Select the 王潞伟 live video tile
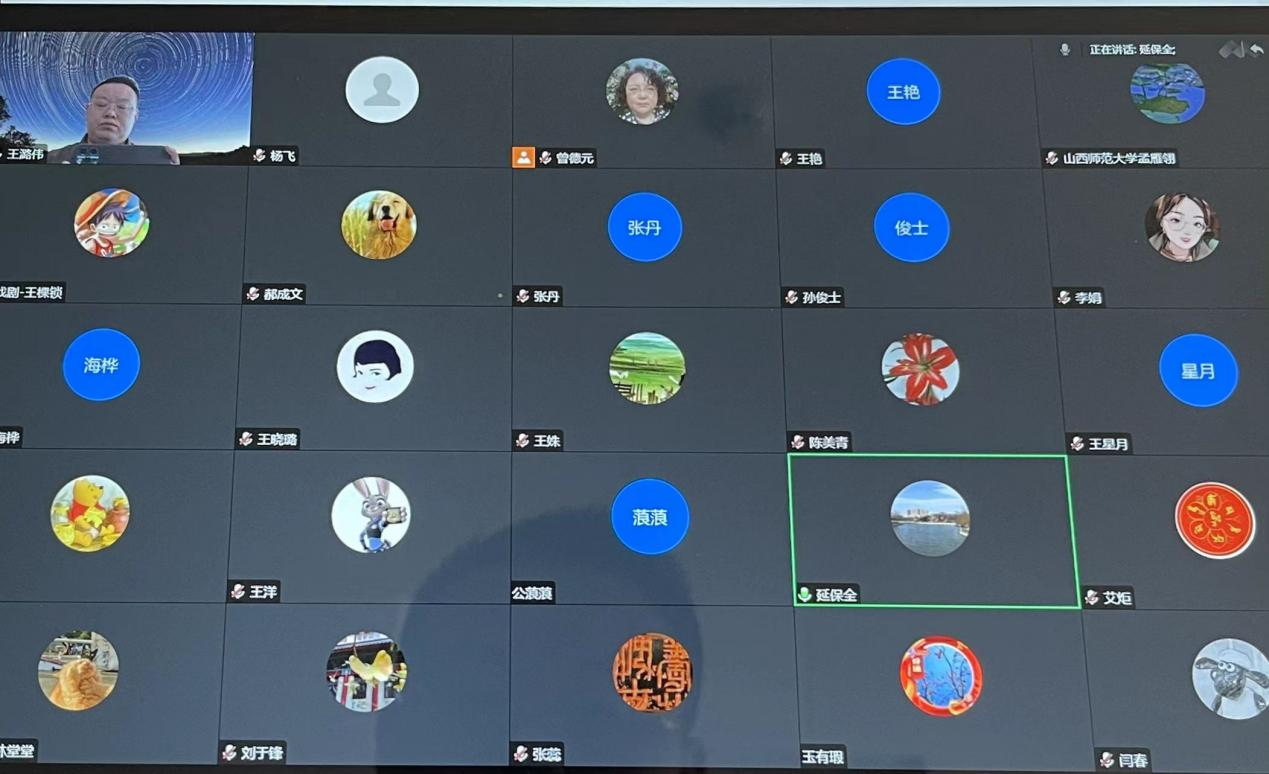1269x774 pixels. 127,98
